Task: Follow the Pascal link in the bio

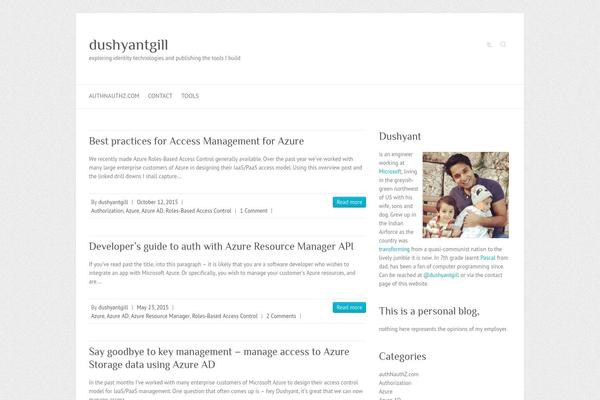Action: (x=488, y=258)
